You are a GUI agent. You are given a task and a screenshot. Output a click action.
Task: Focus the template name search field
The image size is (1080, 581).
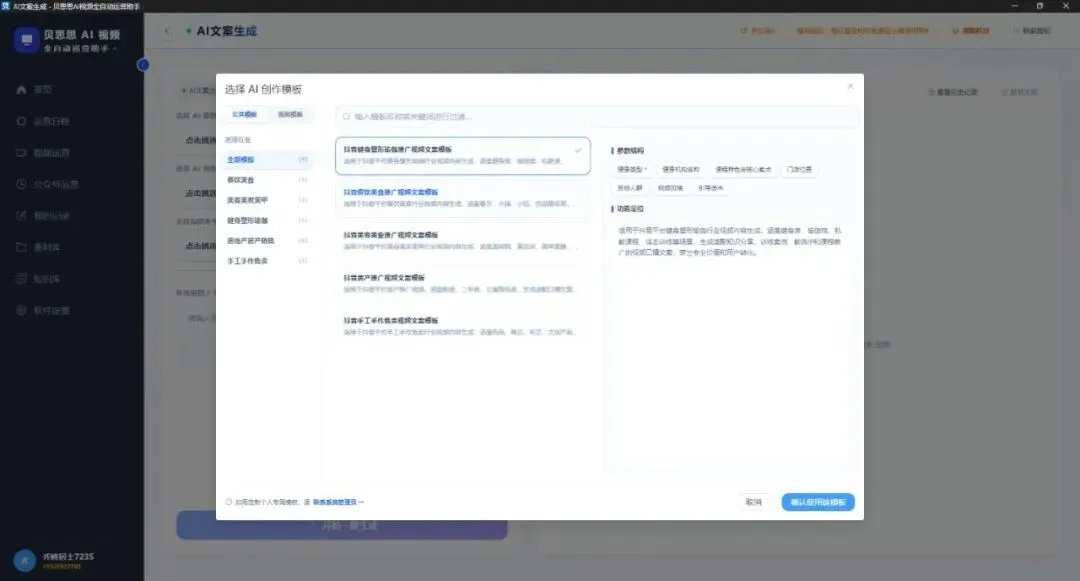[597, 116]
